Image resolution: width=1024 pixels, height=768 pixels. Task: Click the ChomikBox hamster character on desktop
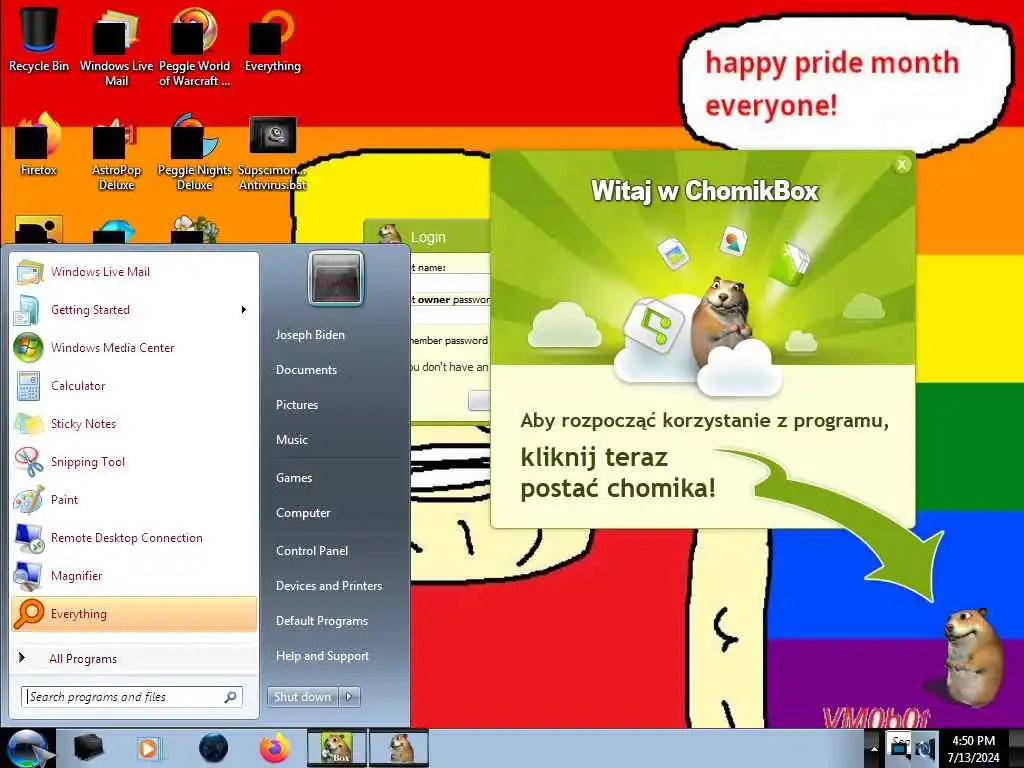[973, 656]
